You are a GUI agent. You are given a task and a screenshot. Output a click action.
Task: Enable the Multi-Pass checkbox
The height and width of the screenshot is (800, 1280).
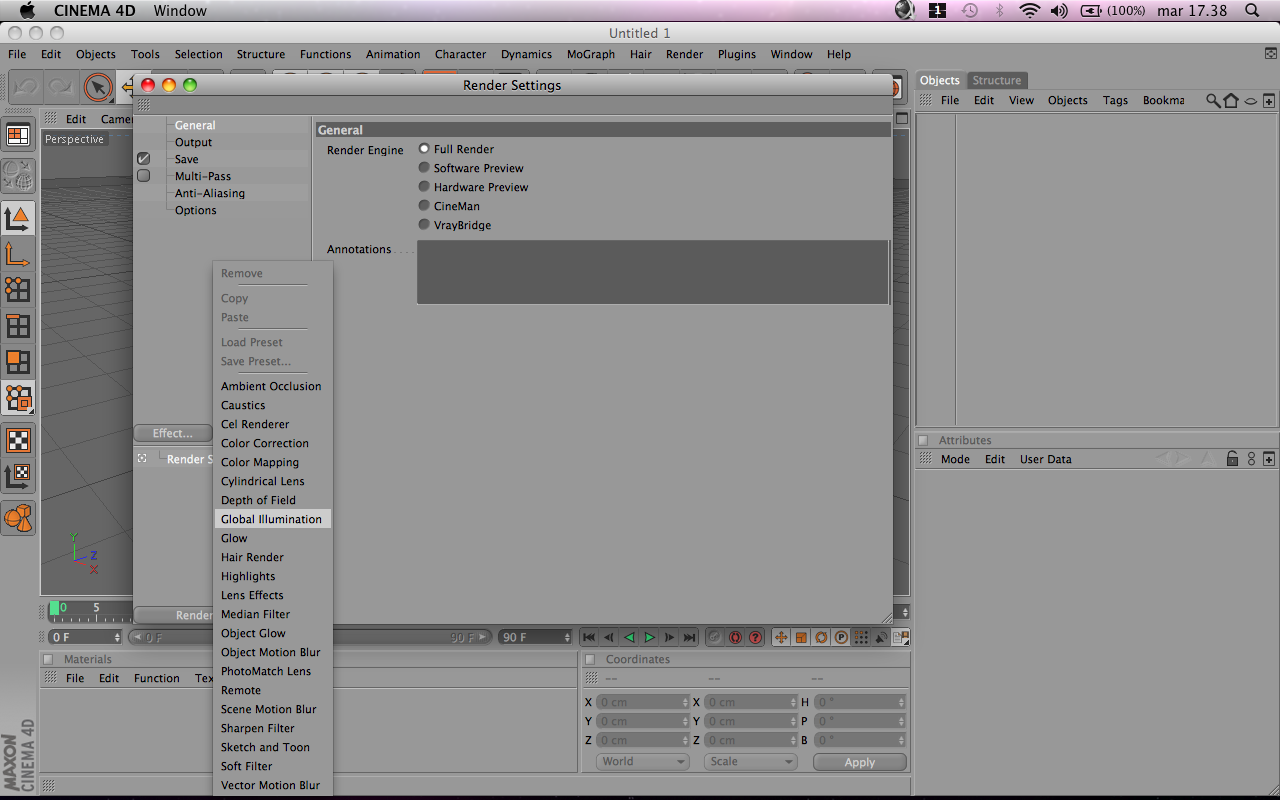pyautogui.click(x=143, y=176)
